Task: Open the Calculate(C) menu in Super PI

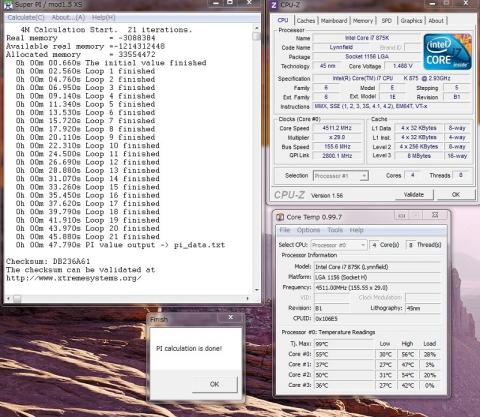Action: point(26,17)
